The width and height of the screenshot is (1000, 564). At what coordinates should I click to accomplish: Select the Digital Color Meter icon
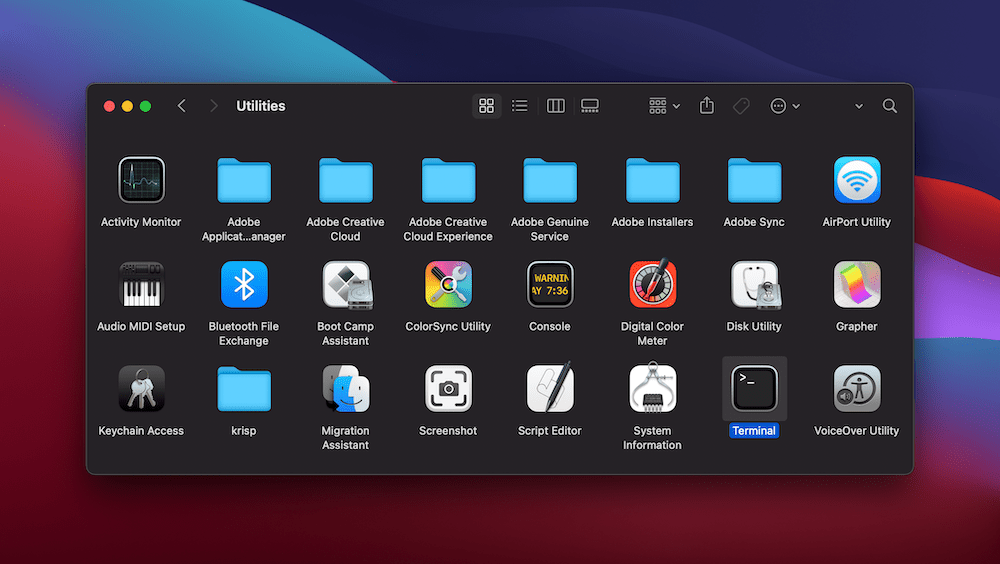coord(652,283)
